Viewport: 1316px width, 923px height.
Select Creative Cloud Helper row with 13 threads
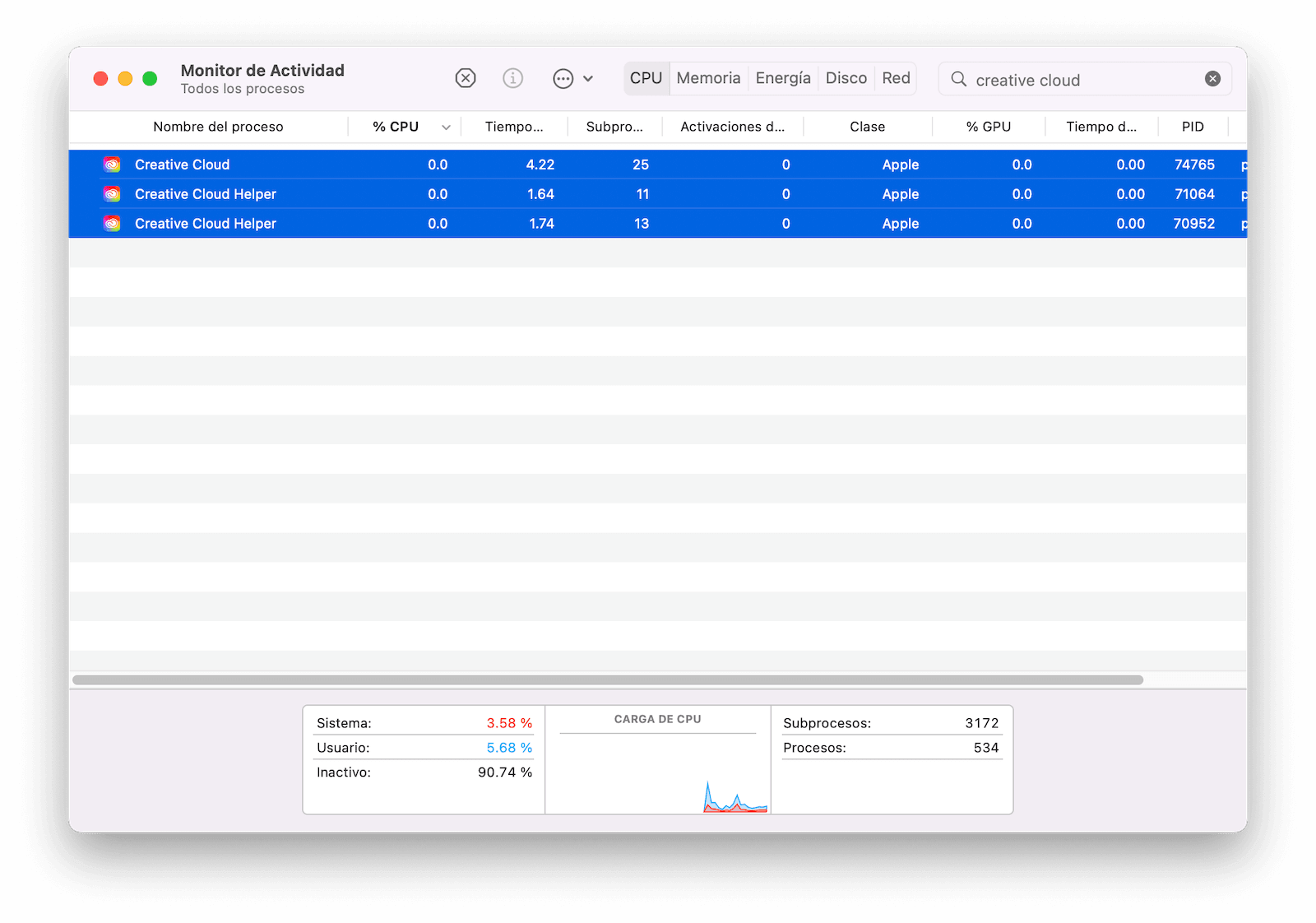(658, 224)
